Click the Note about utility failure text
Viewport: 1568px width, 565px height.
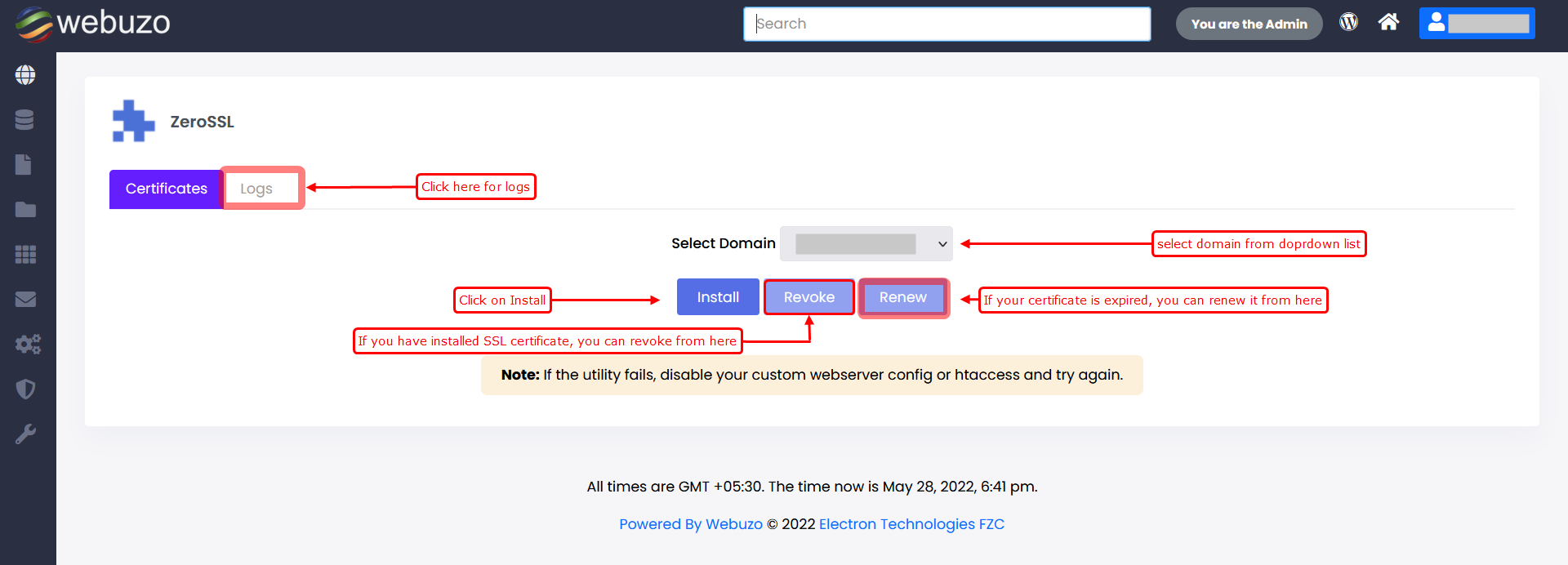click(812, 375)
